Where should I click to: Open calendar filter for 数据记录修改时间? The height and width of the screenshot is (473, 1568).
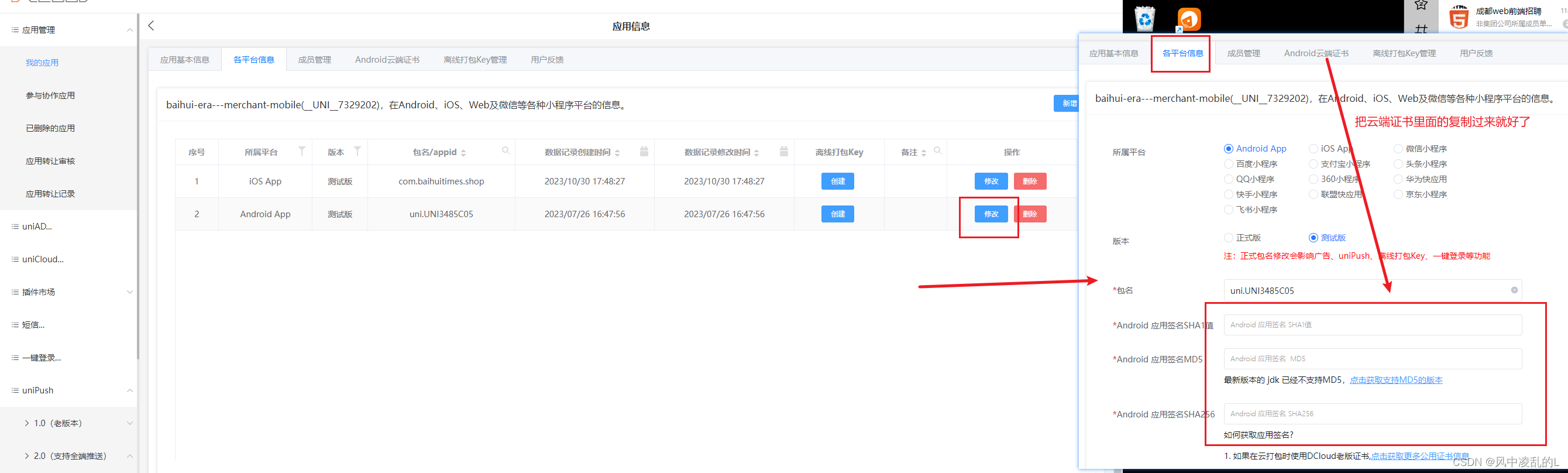(x=784, y=151)
